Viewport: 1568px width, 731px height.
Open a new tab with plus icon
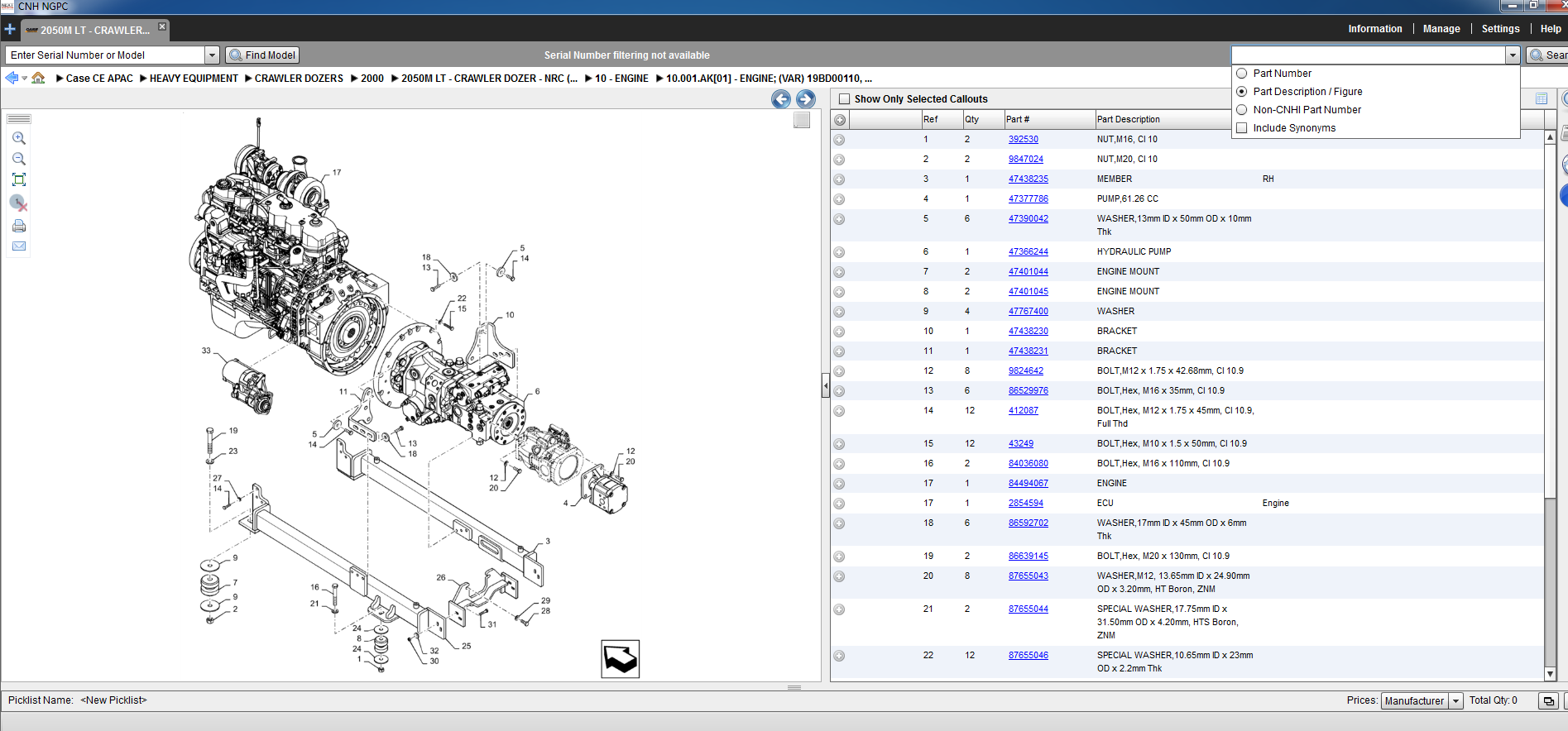pyautogui.click(x=10, y=29)
